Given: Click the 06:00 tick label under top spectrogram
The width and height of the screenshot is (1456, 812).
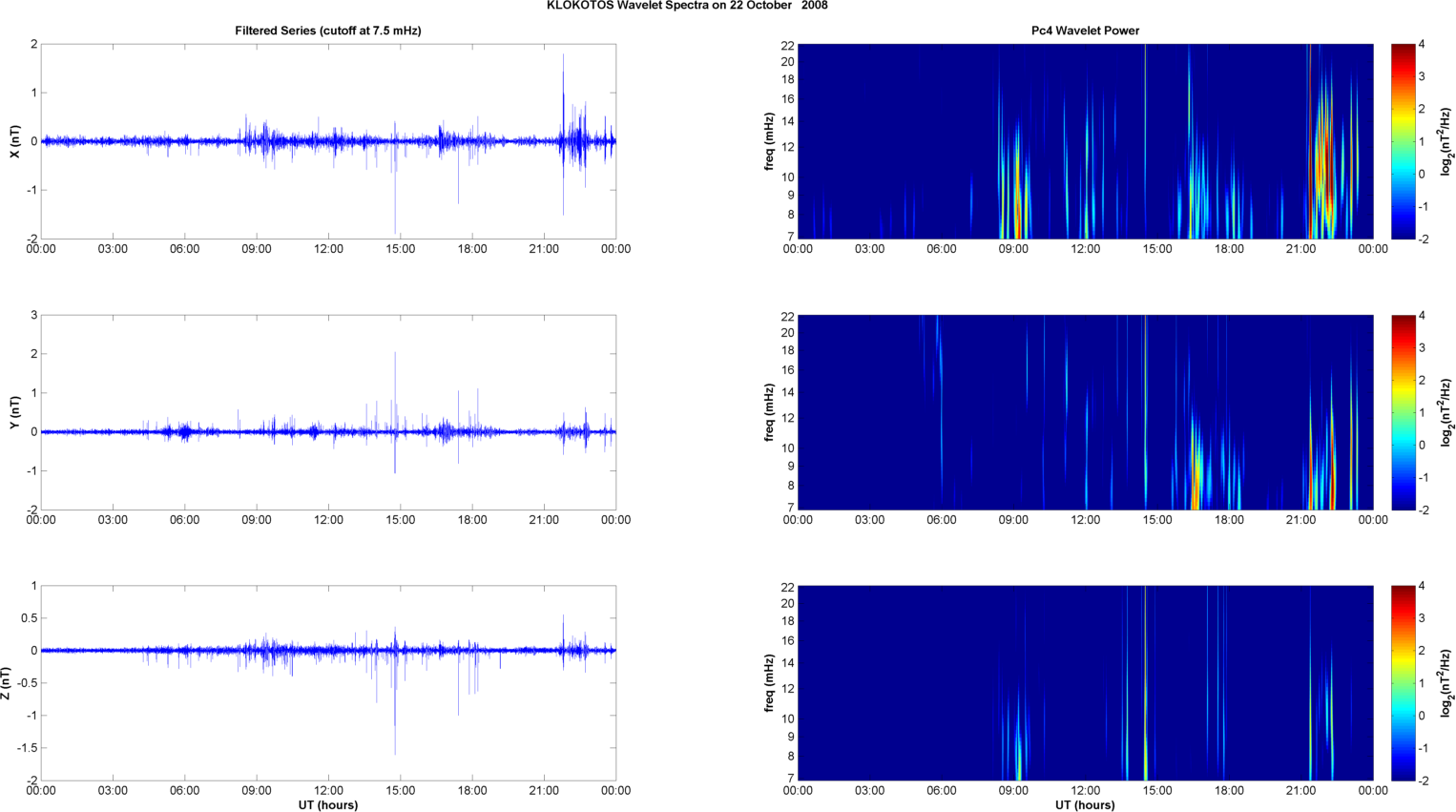Looking at the screenshot, I should point(941,249).
